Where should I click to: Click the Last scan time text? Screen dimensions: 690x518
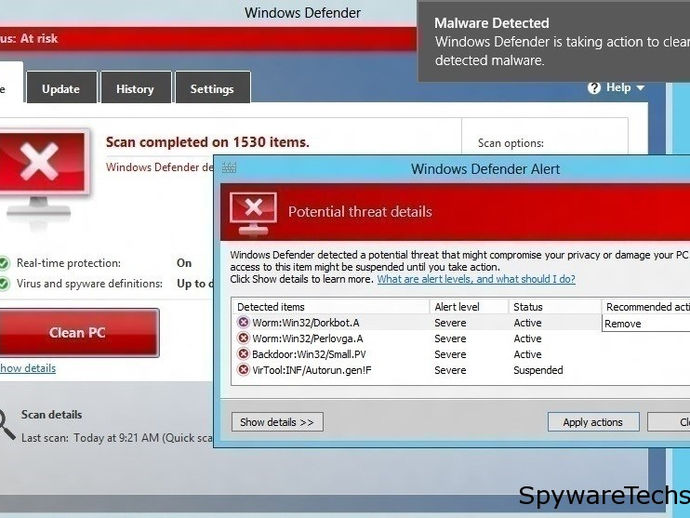[117, 438]
